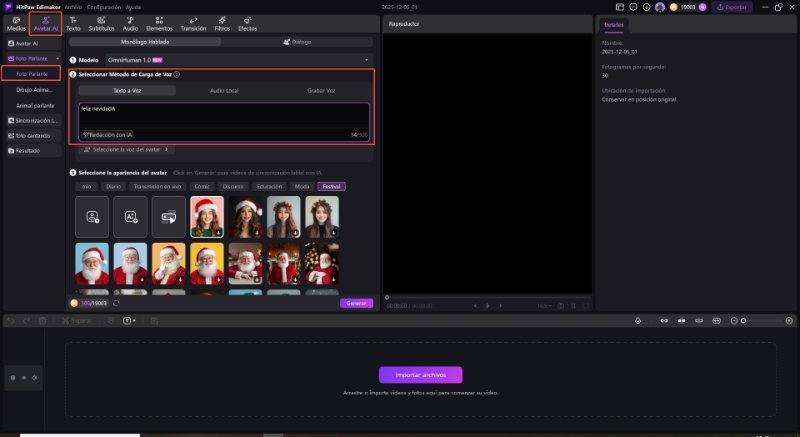
Task: Open the Ayuda menu
Action: coord(133,7)
